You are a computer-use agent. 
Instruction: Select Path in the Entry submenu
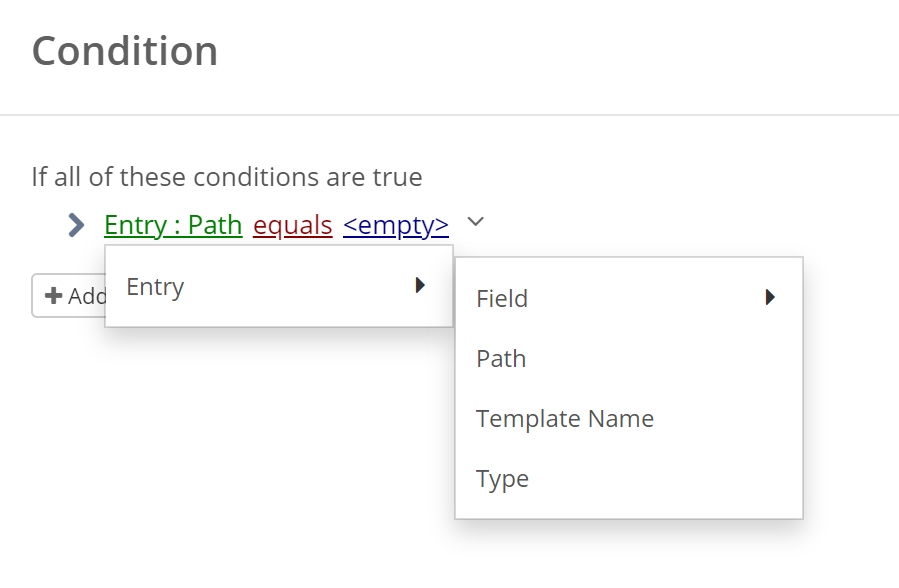629,358
